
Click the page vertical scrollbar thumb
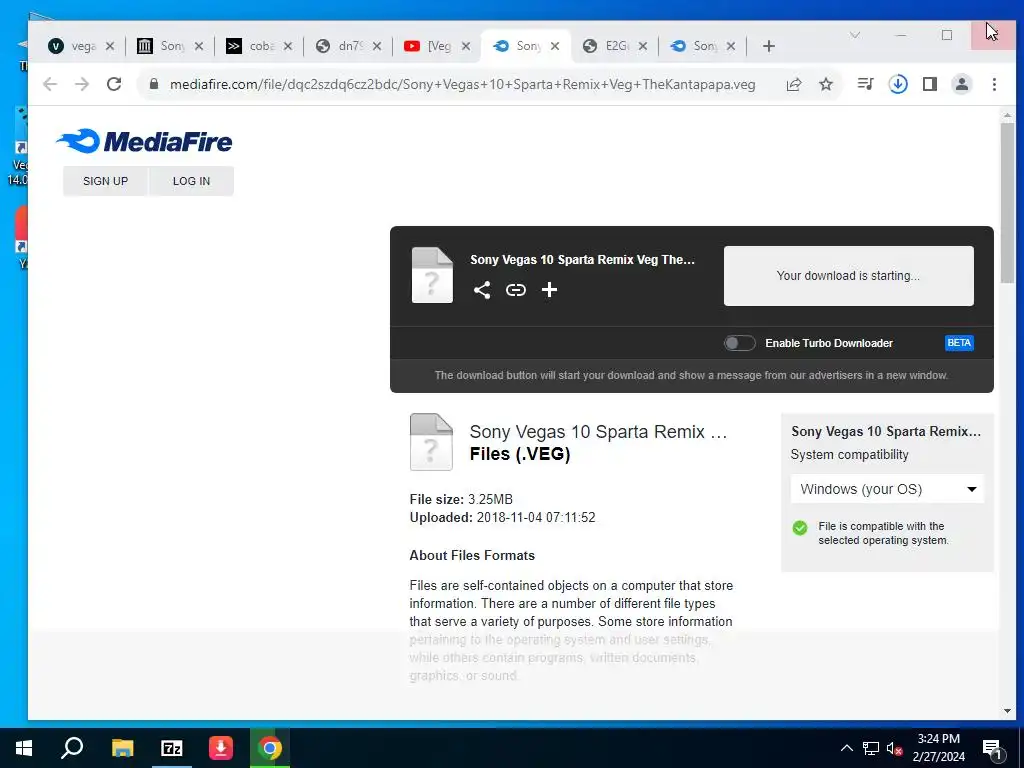pos(1007,203)
